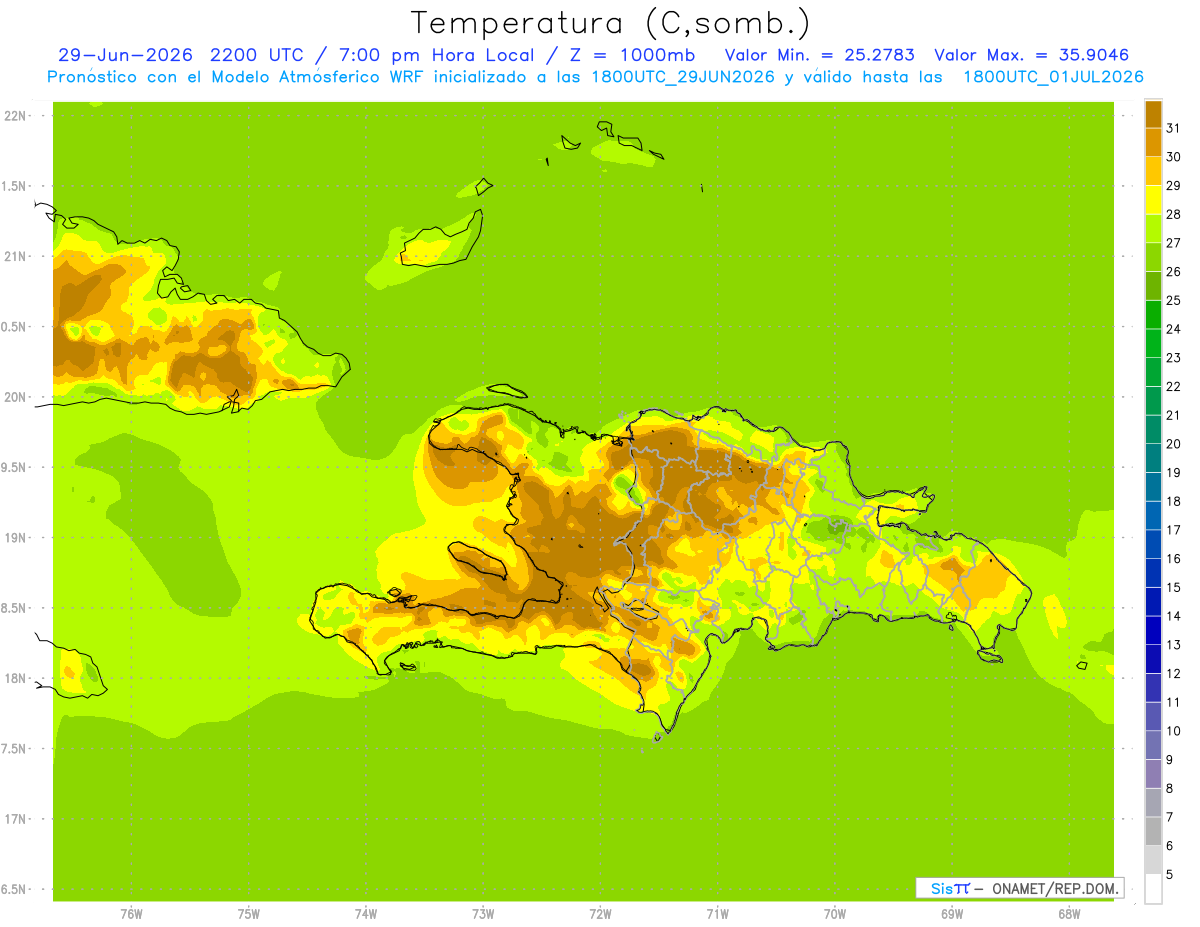Click the legend value "31"
This screenshot has width=1200, height=927.
[x=1174, y=128]
